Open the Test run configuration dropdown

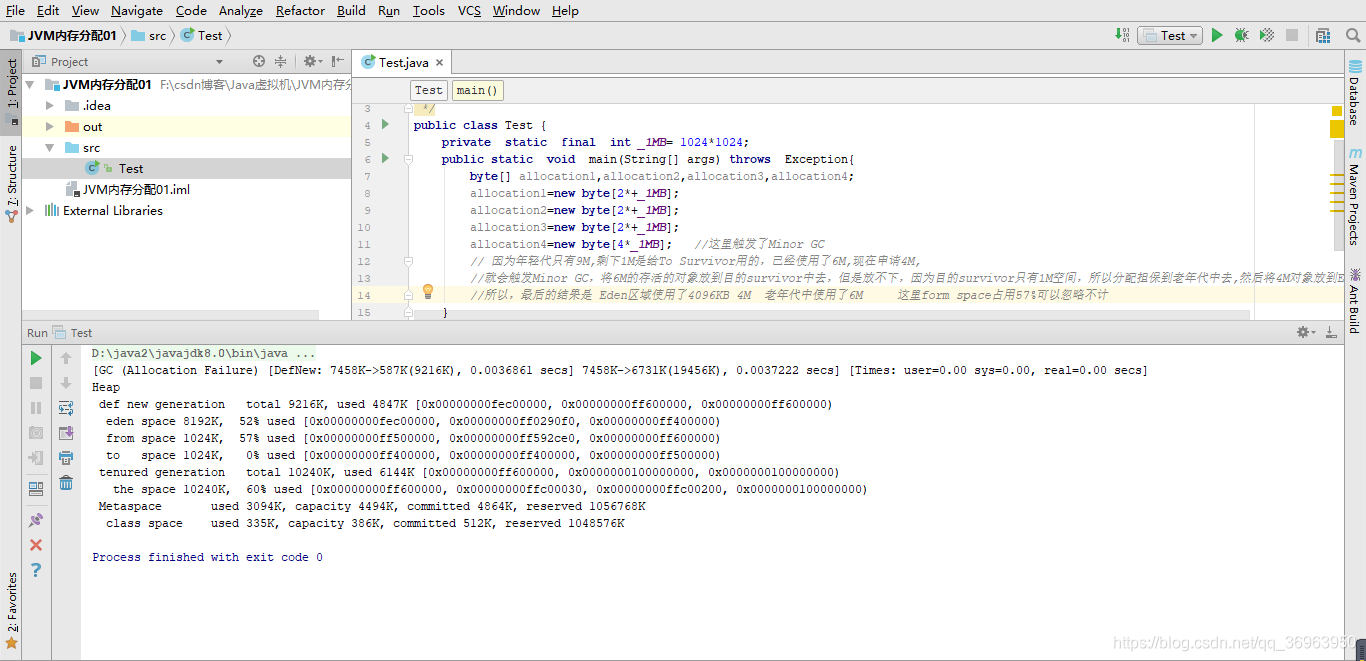click(1173, 35)
